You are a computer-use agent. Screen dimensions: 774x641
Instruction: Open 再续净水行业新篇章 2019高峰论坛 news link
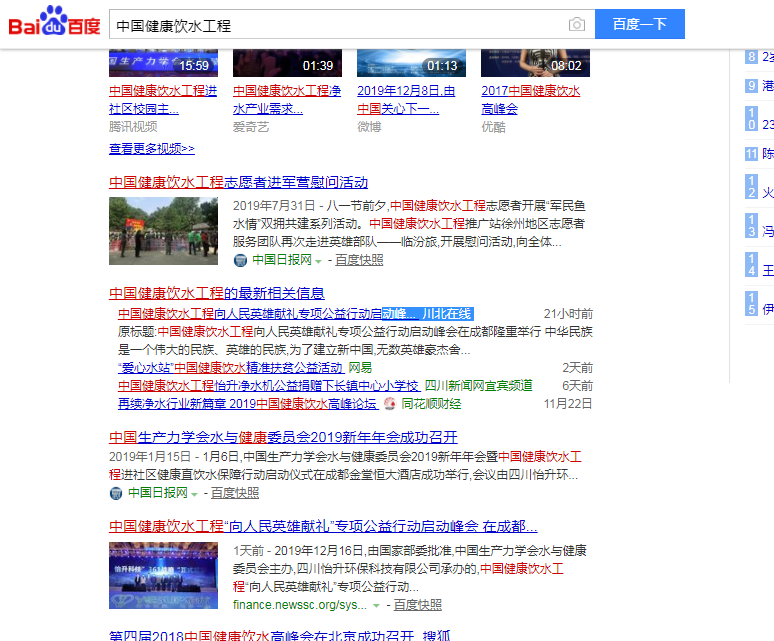point(247,404)
